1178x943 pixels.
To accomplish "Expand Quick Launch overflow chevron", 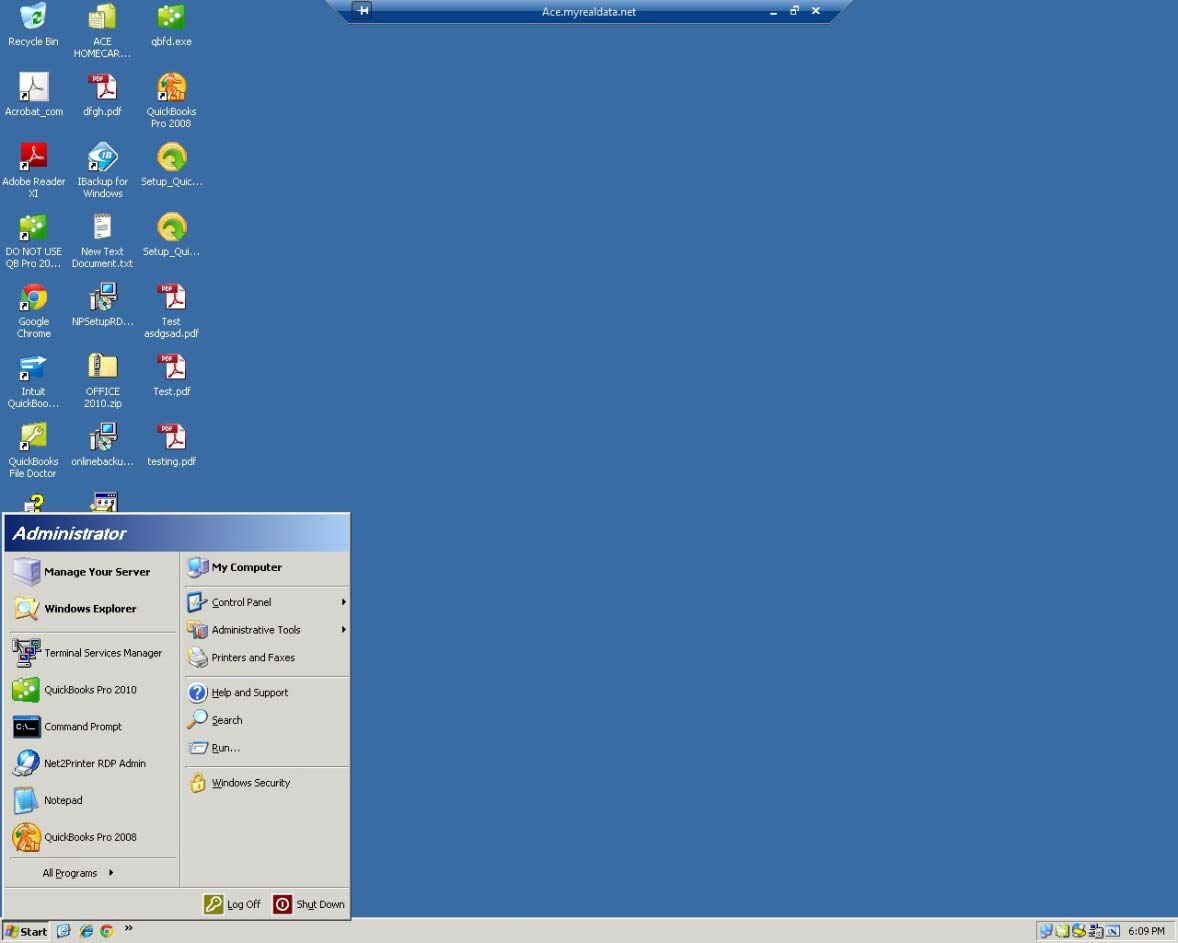I will [128, 929].
